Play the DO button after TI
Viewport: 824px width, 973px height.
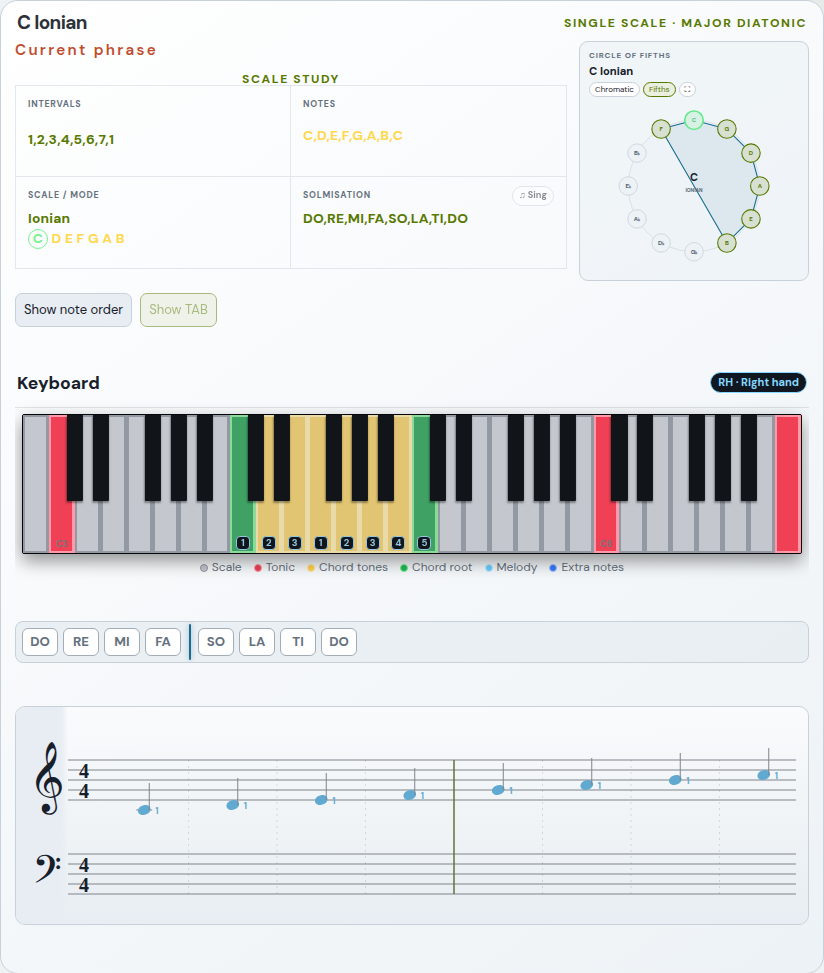(339, 642)
